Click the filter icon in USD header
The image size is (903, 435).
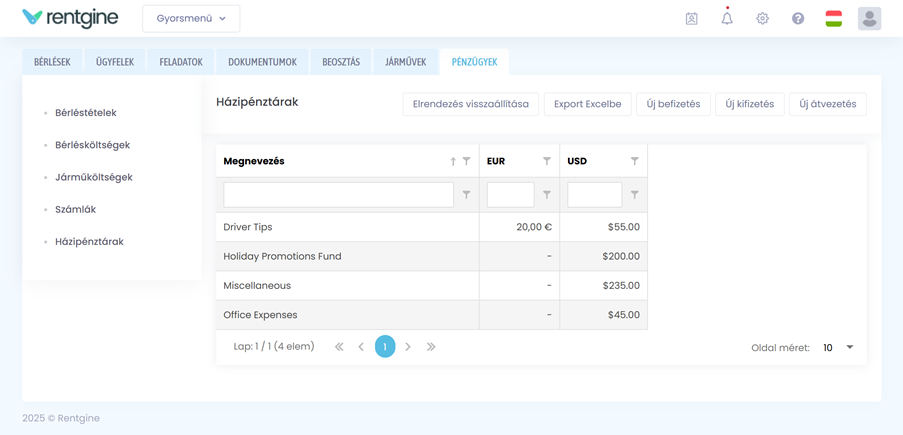tap(634, 161)
